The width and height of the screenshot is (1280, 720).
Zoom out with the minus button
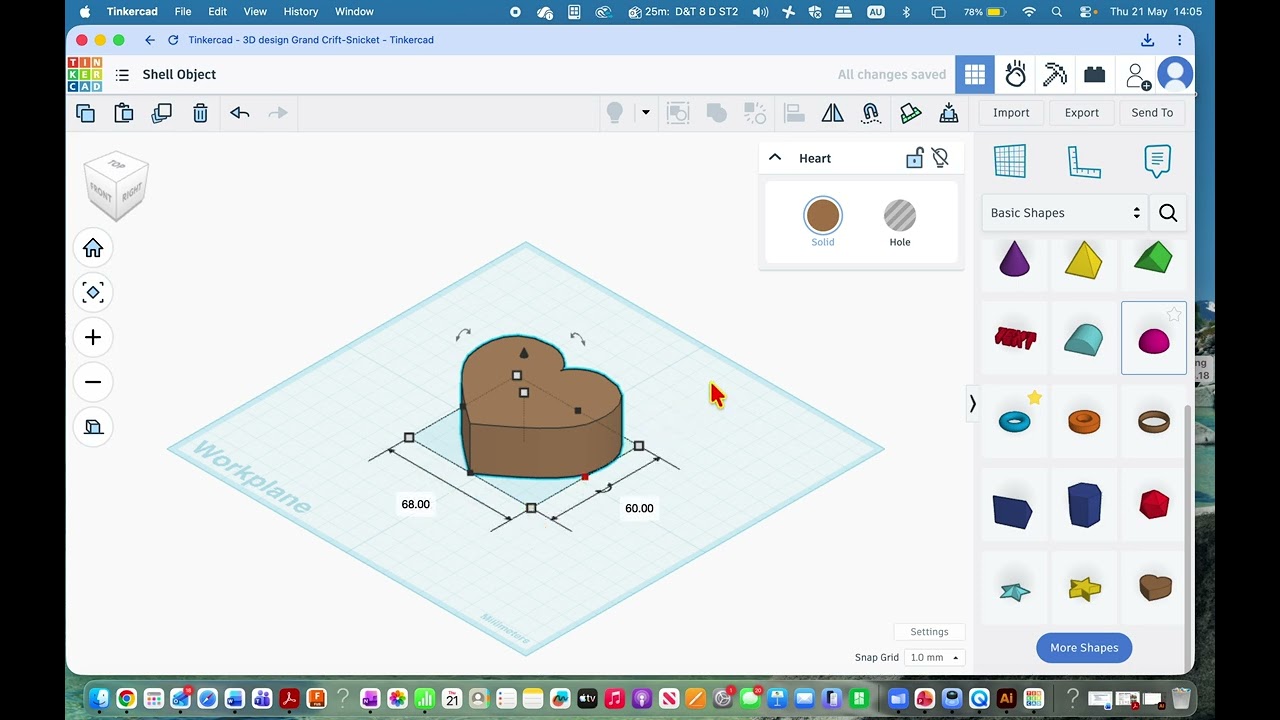coord(93,382)
